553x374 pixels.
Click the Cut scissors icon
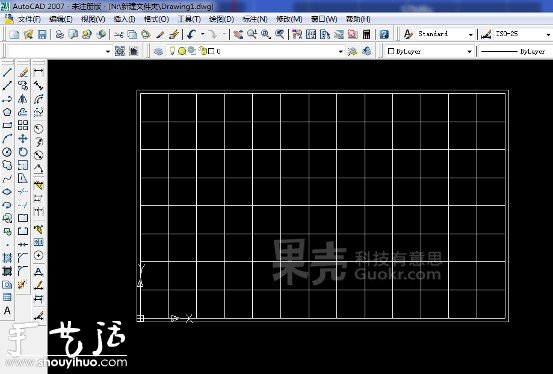[118, 34]
